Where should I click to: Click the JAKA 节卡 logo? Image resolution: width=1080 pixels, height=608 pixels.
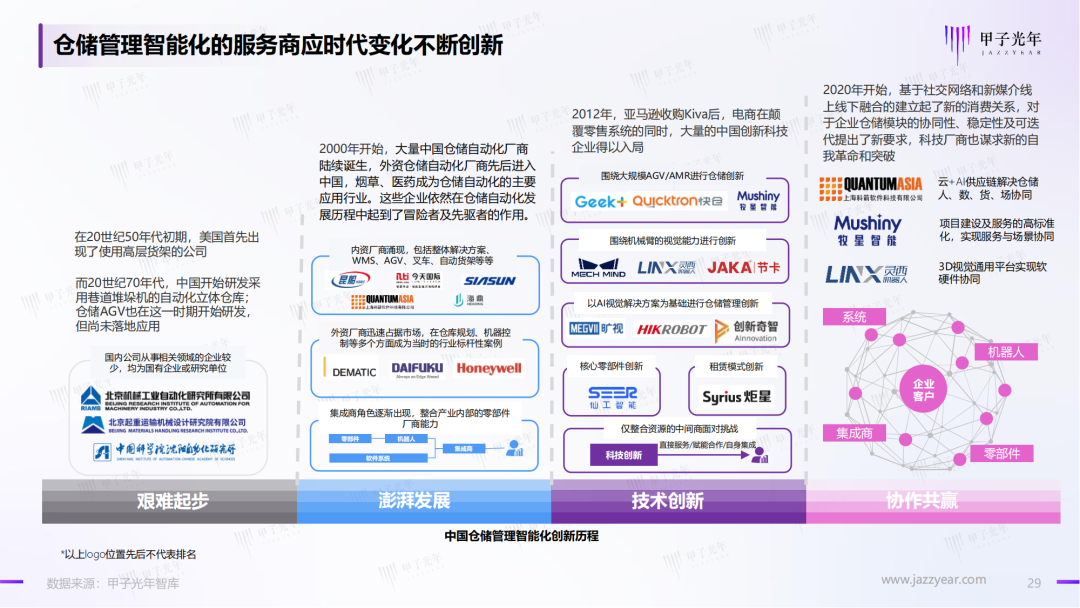pyautogui.click(x=744, y=268)
